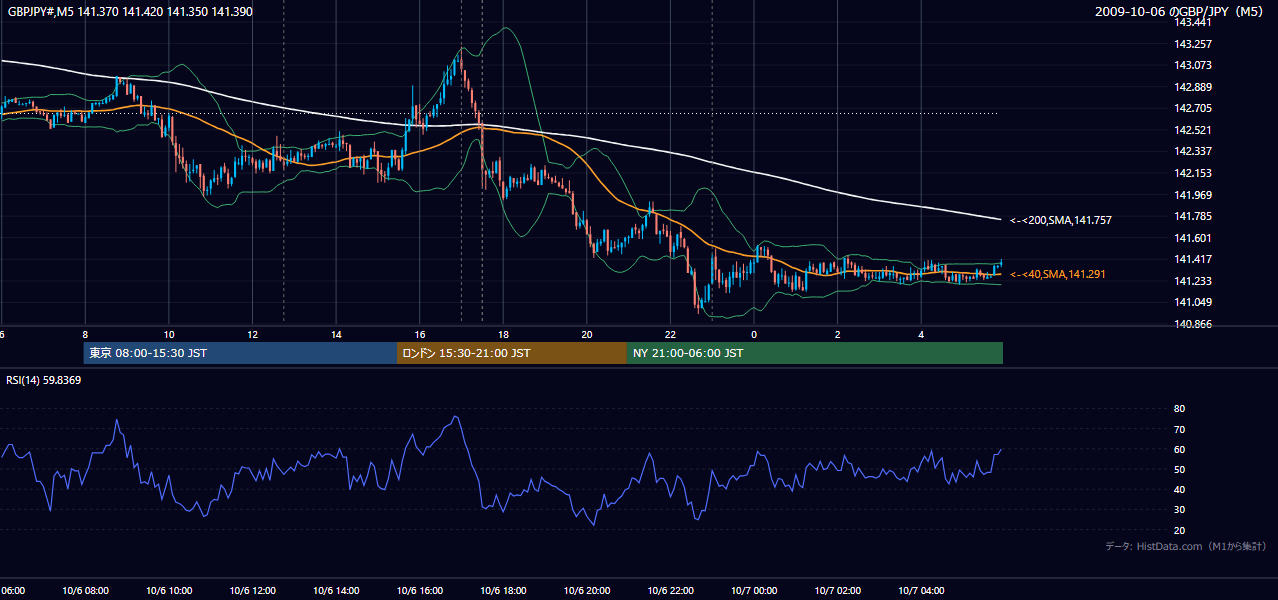Click the RSI(14) 59.8369 indicator label
The image size is (1278, 600).
44,380
